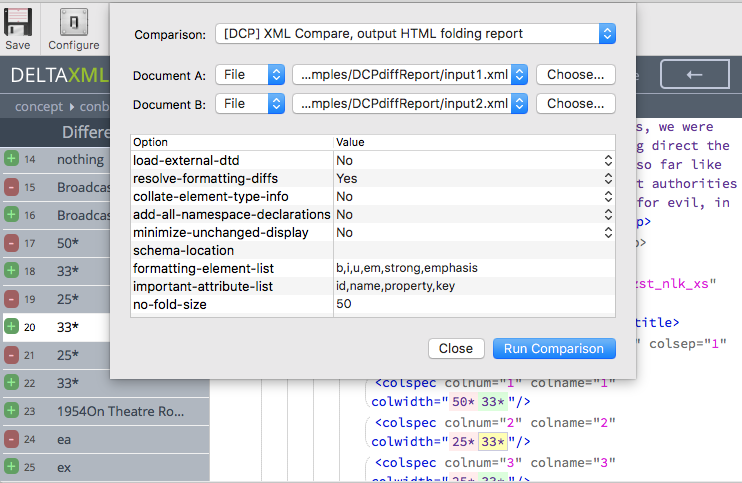This screenshot has height=483, width=742.
Task: Click green plus icon on row 14
Action: click(11, 159)
